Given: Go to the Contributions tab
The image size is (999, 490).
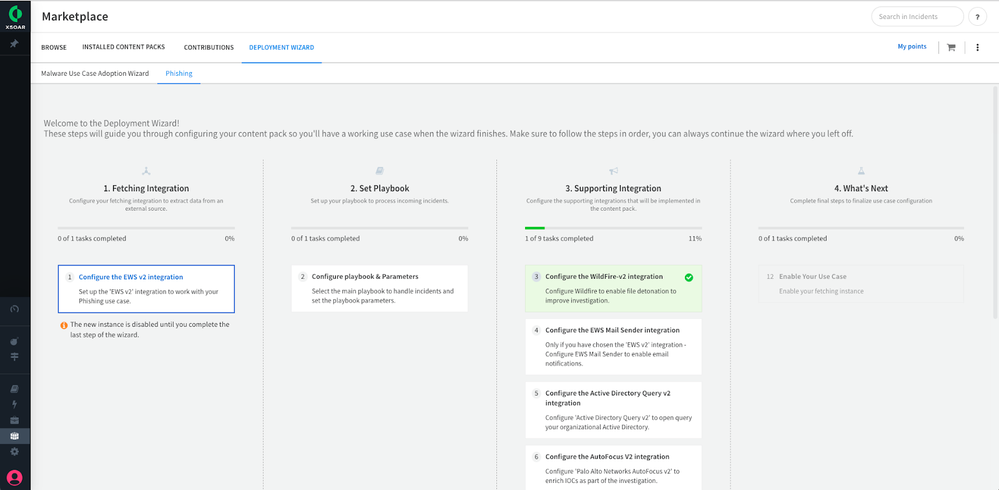Looking at the screenshot, I should (x=208, y=47).
